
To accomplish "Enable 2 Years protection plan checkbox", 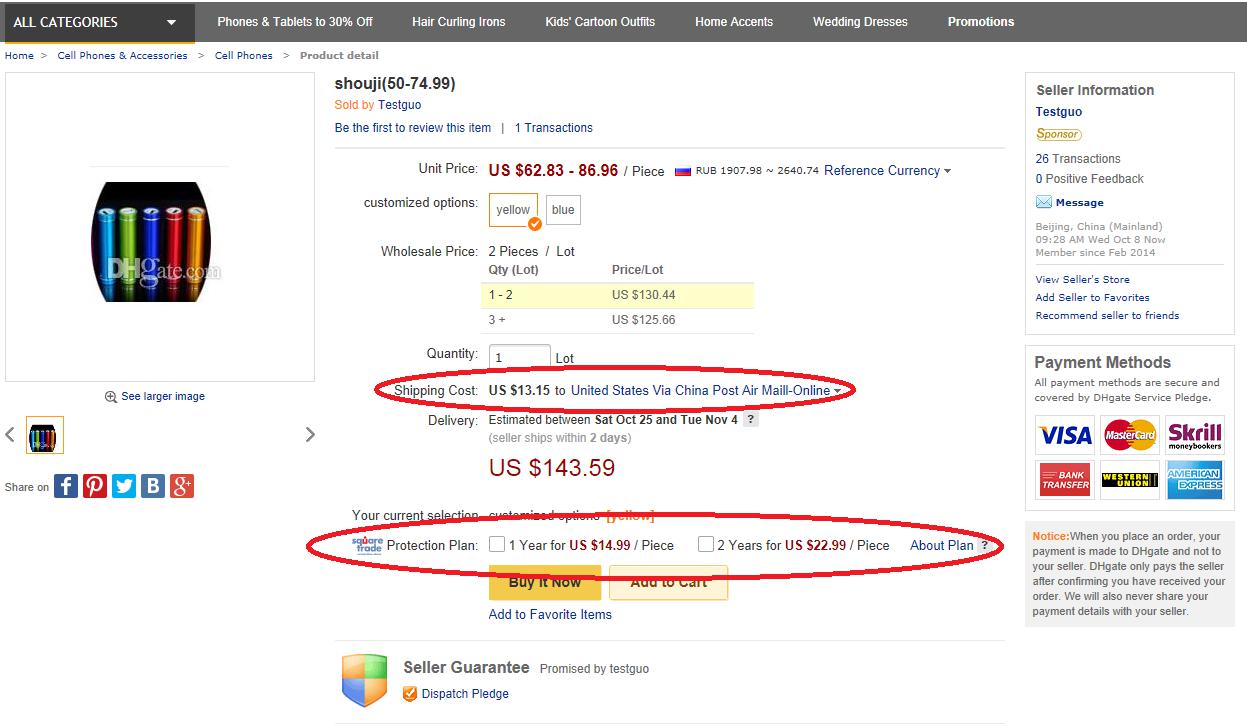I will (x=706, y=545).
